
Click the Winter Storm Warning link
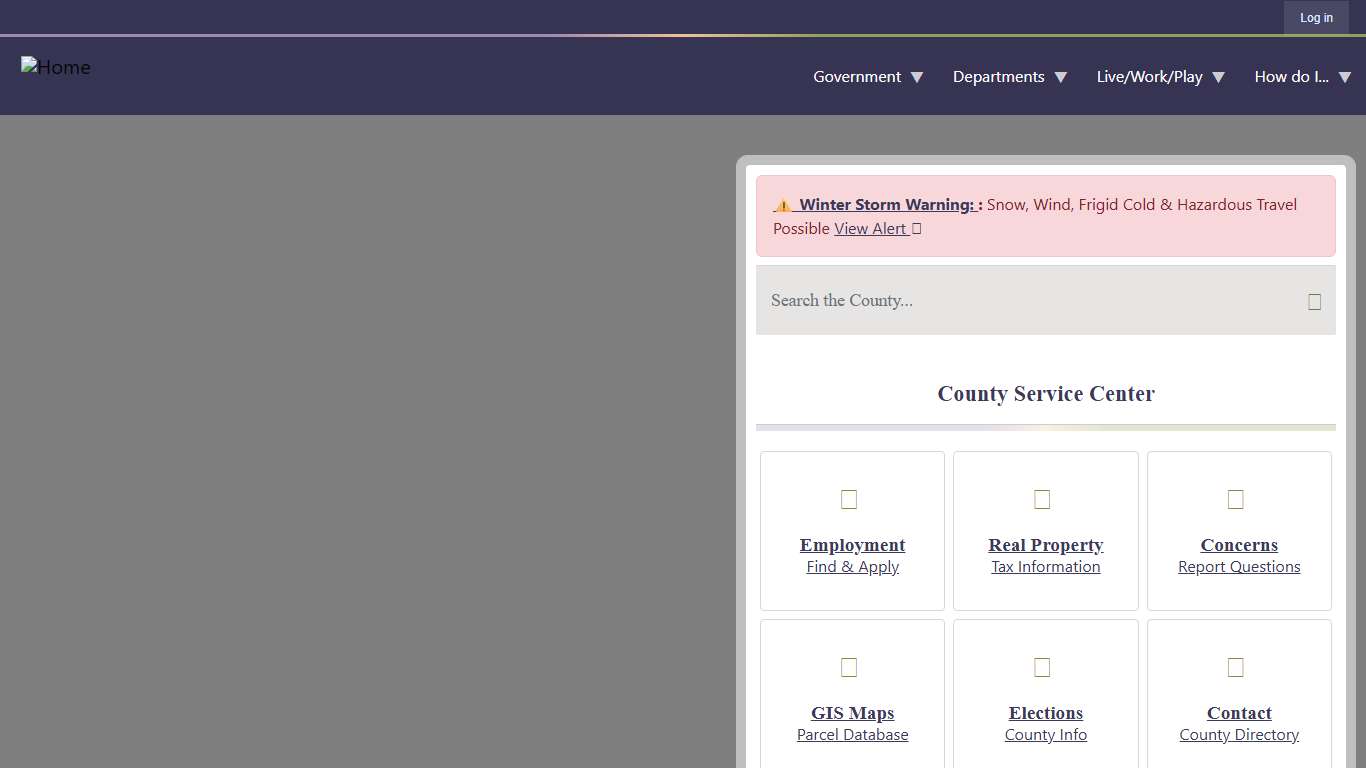tap(887, 205)
